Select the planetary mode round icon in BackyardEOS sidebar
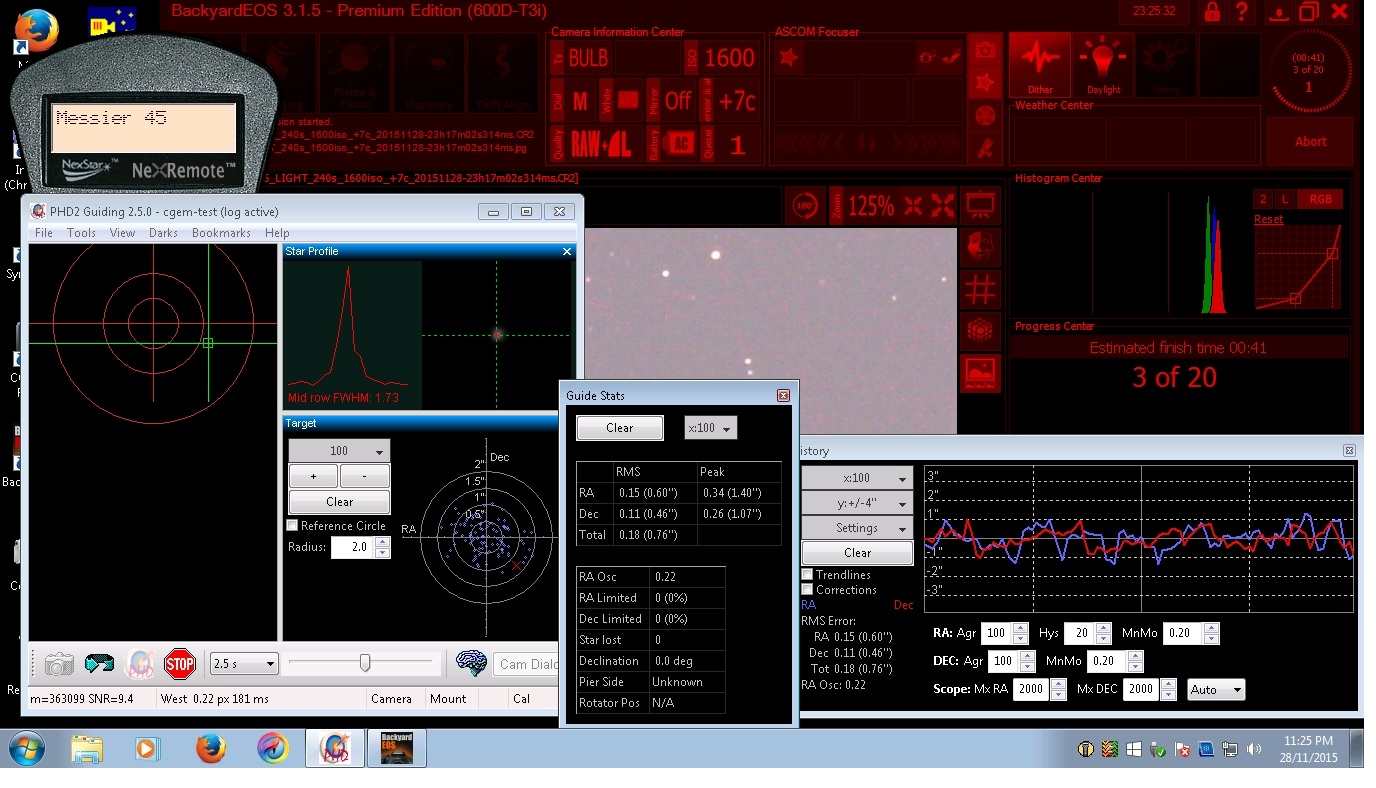Screen dimensions: 1376x788 [985, 115]
